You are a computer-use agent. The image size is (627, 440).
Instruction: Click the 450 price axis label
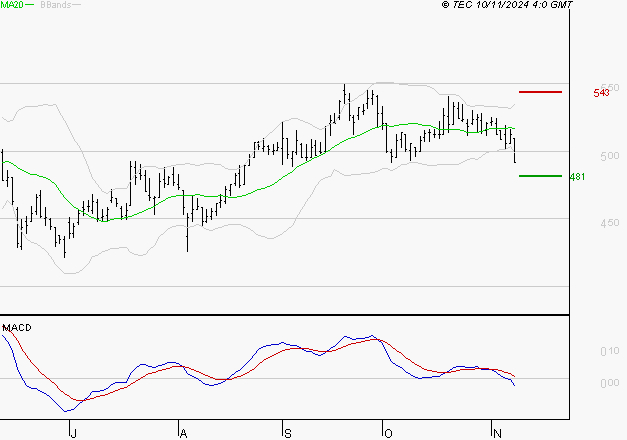pos(609,223)
